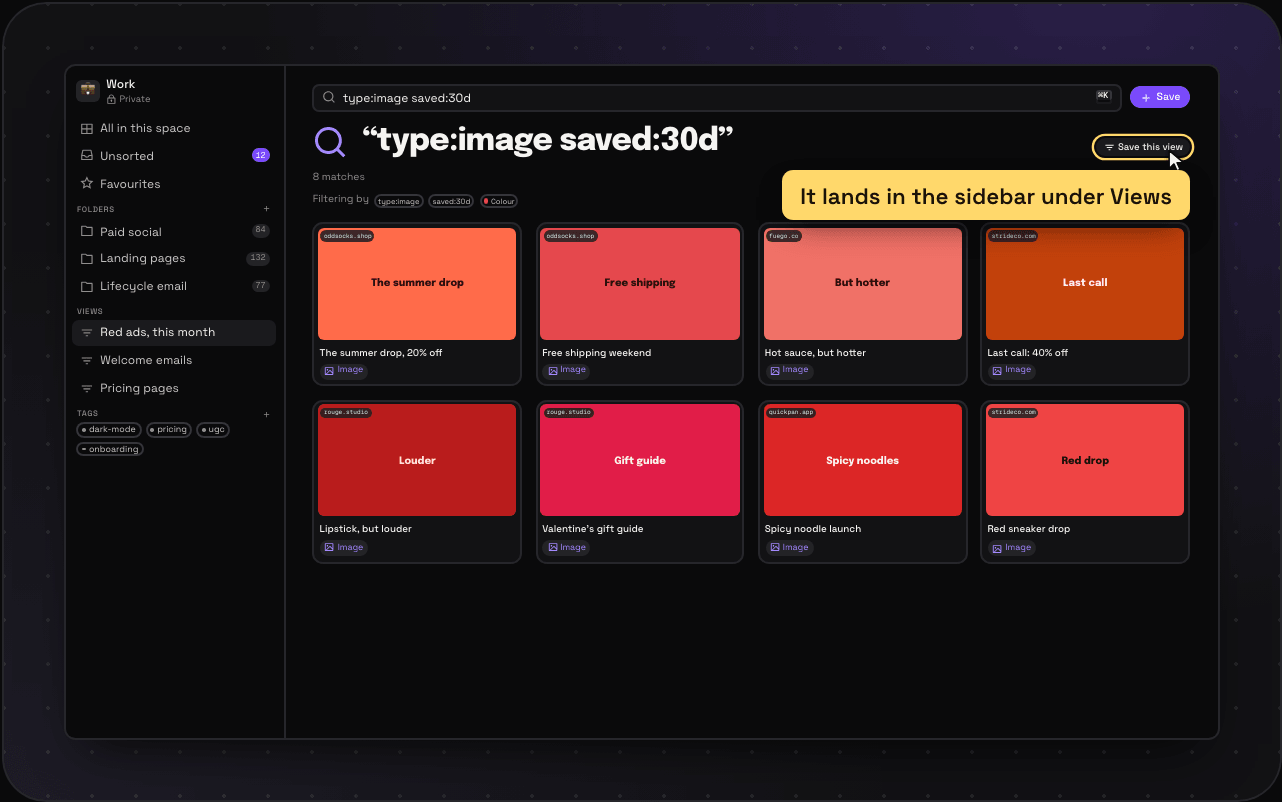
Task: Remove the saved:30d filter chip
Action: 452,201
